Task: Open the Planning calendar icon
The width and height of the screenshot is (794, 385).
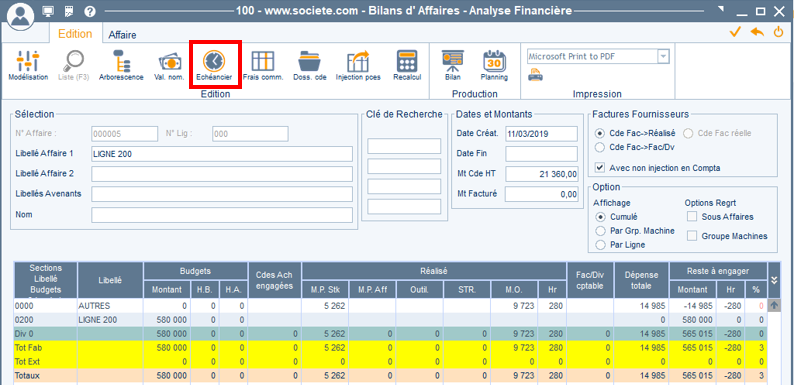Action: (494, 66)
